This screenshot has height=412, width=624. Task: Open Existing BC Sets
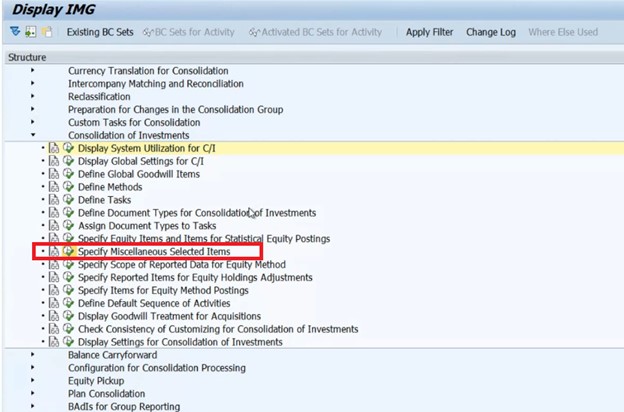pyautogui.click(x=100, y=32)
